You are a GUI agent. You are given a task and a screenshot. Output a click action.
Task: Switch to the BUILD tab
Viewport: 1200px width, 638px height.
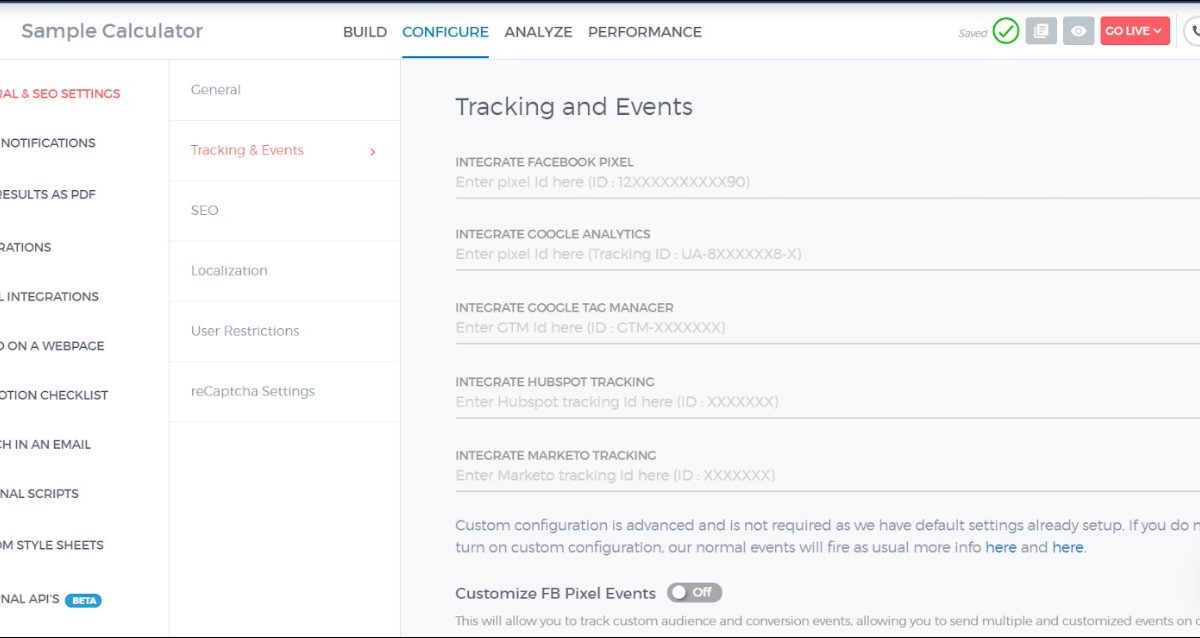364,32
